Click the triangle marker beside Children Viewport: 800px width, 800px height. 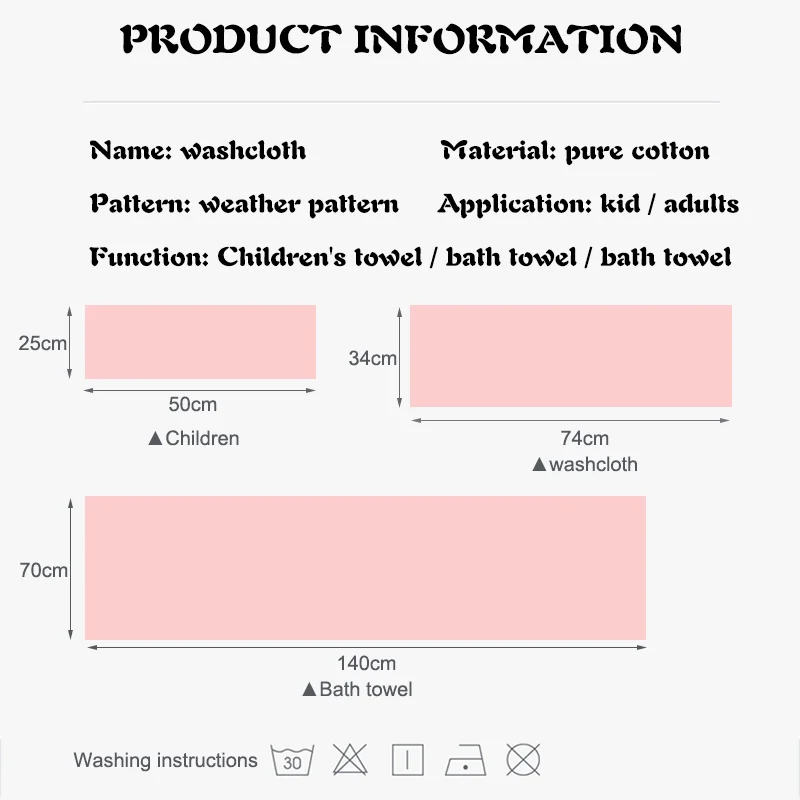point(155,439)
